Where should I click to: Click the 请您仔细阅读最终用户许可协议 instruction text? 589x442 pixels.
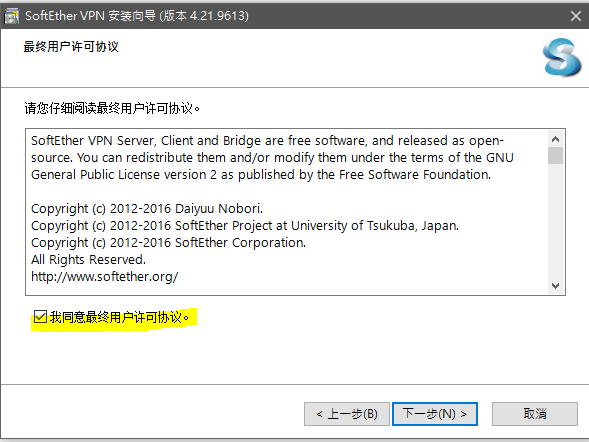click(112, 108)
